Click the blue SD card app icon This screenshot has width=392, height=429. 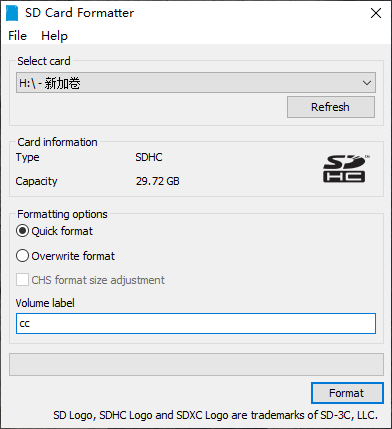pos(12,13)
